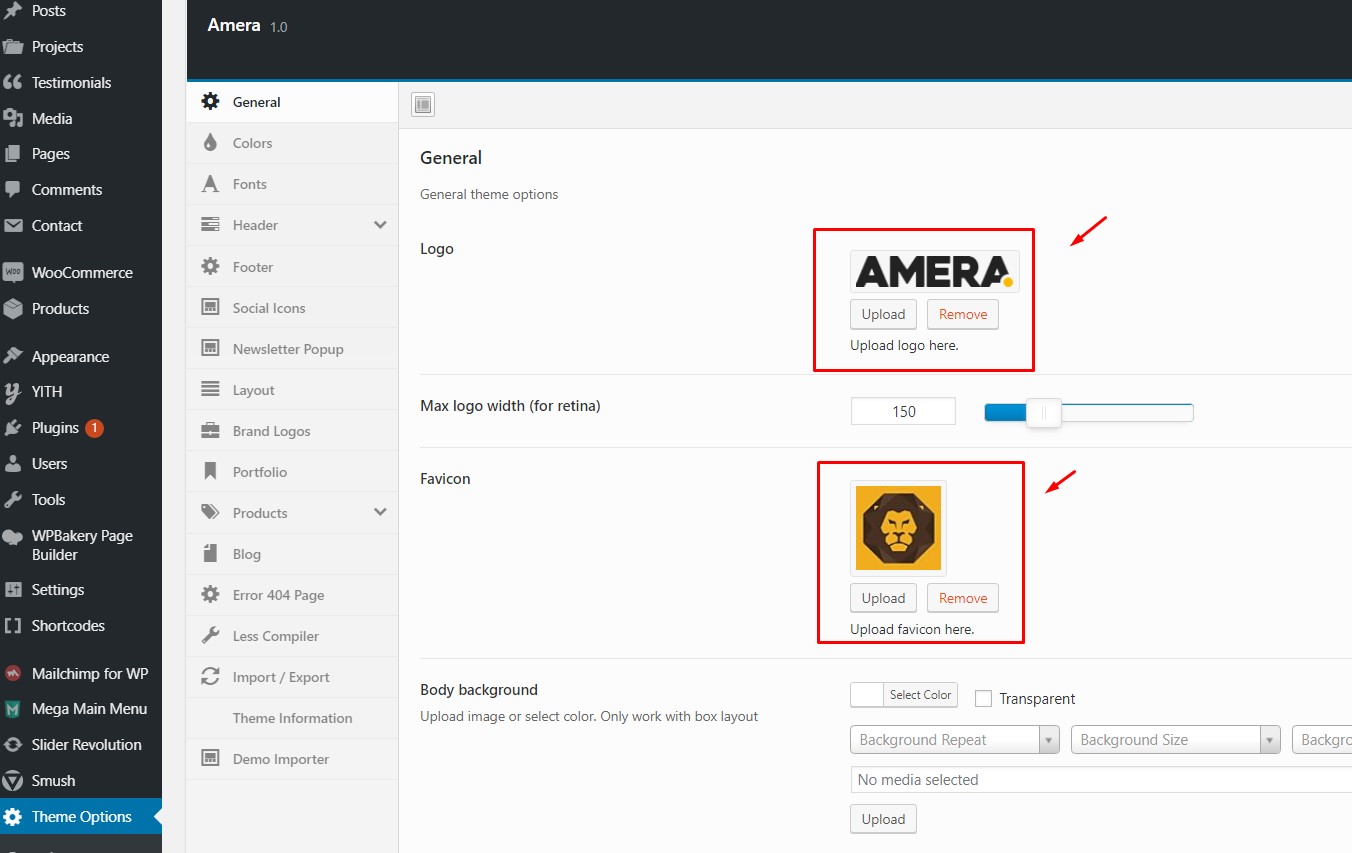Open the Background Size dropdown

coord(1175,740)
